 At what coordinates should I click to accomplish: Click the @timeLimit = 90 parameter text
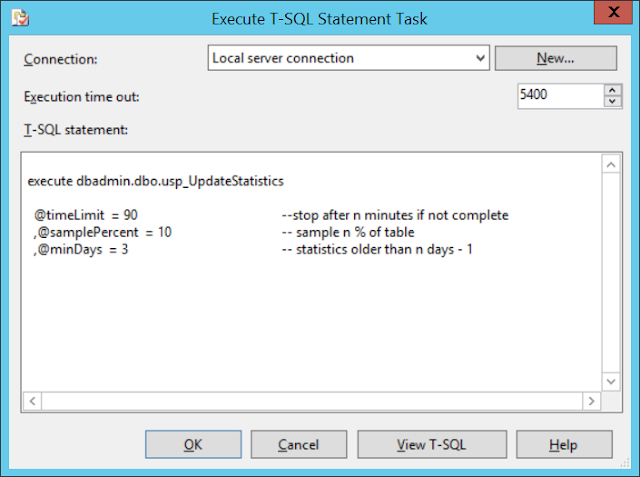tap(86, 215)
